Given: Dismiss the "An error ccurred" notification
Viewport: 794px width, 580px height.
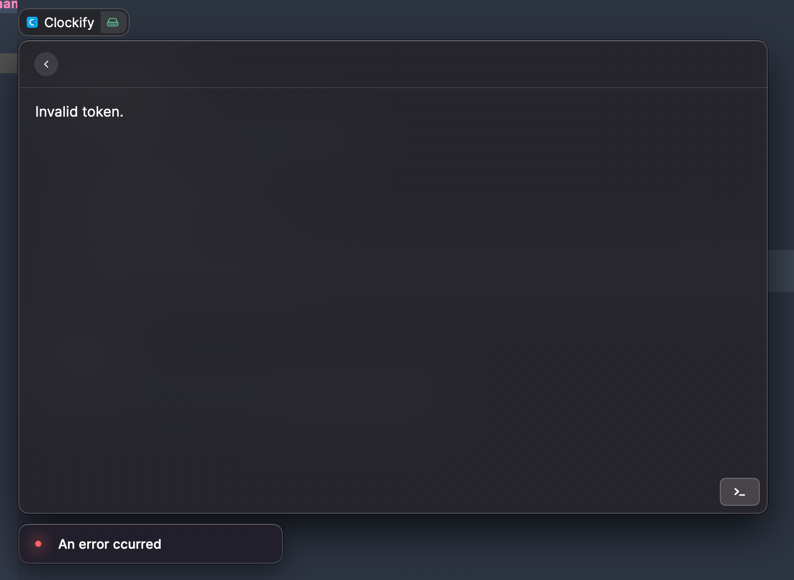Looking at the screenshot, I should (x=150, y=544).
